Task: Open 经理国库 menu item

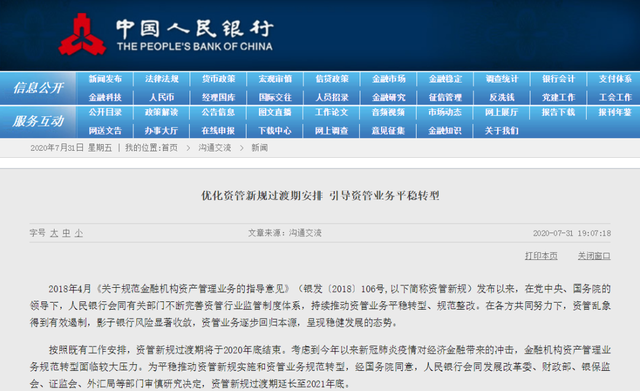Action: pos(218,97)
